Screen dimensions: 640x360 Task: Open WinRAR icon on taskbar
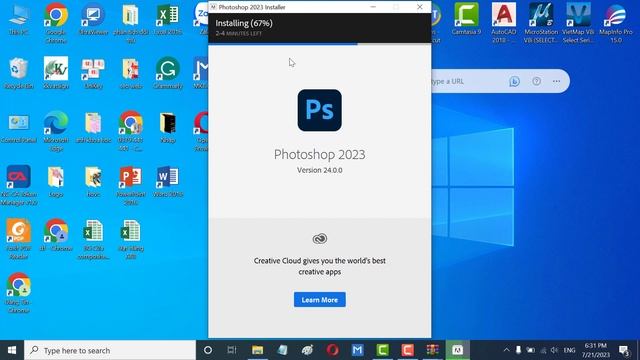[x=432, y=350]
